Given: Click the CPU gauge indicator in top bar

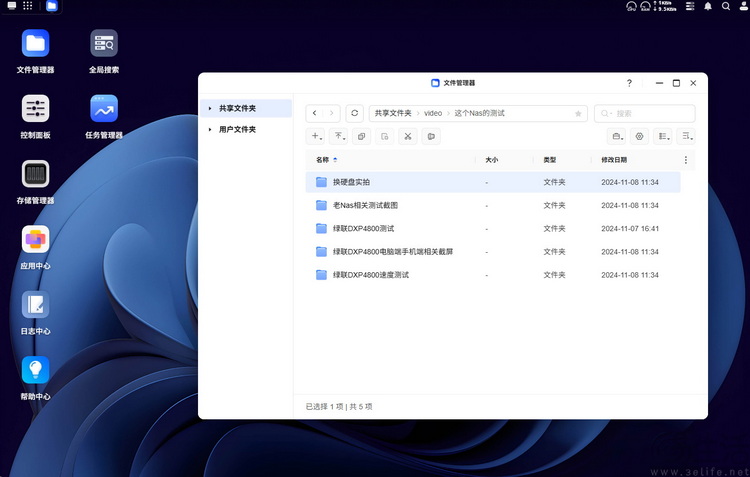Looking at the screenshot, I should [631, 6].
